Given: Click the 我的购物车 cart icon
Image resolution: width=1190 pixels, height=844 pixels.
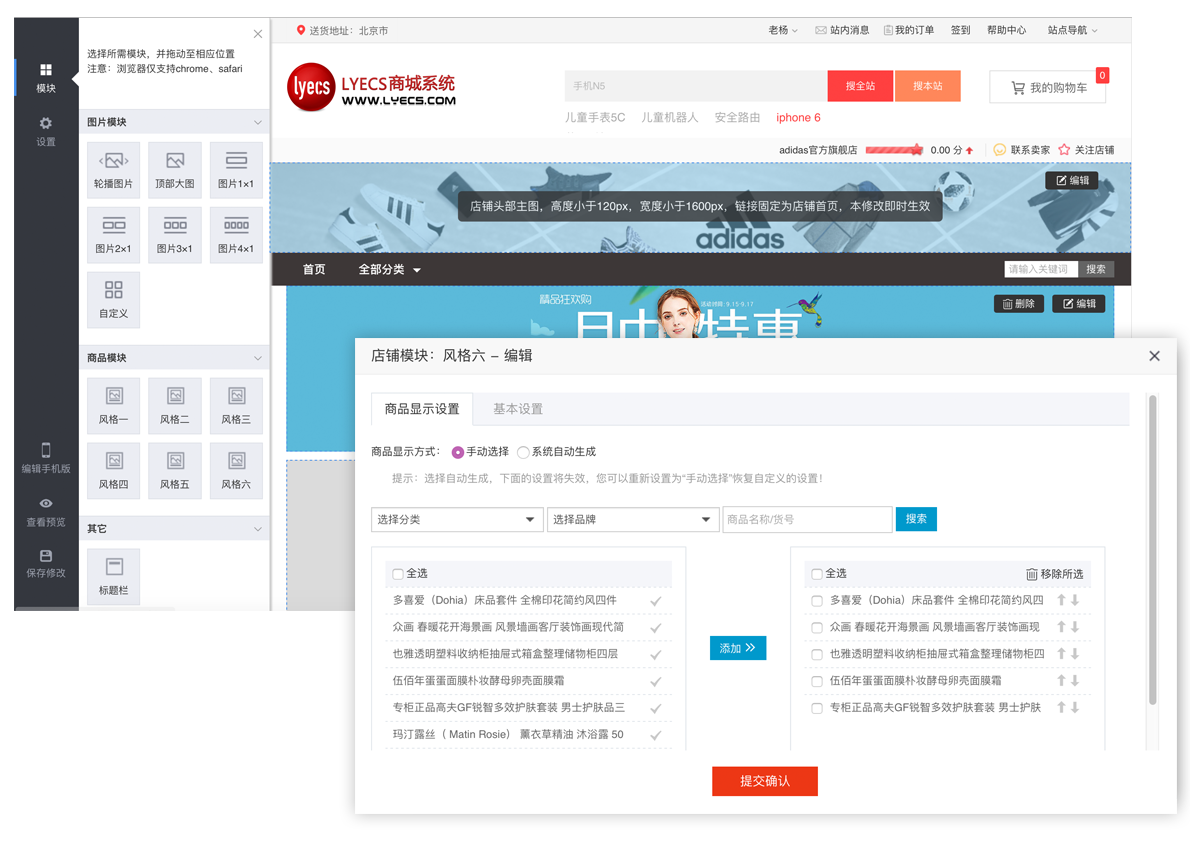Looking at the screenshot, I should 1018,88.
